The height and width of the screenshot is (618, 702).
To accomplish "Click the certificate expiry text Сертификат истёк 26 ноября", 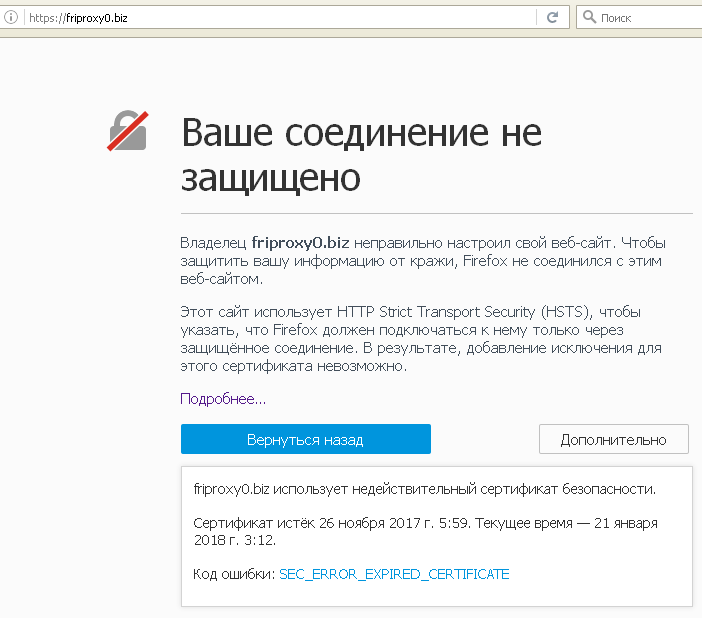I will point(425,531).
